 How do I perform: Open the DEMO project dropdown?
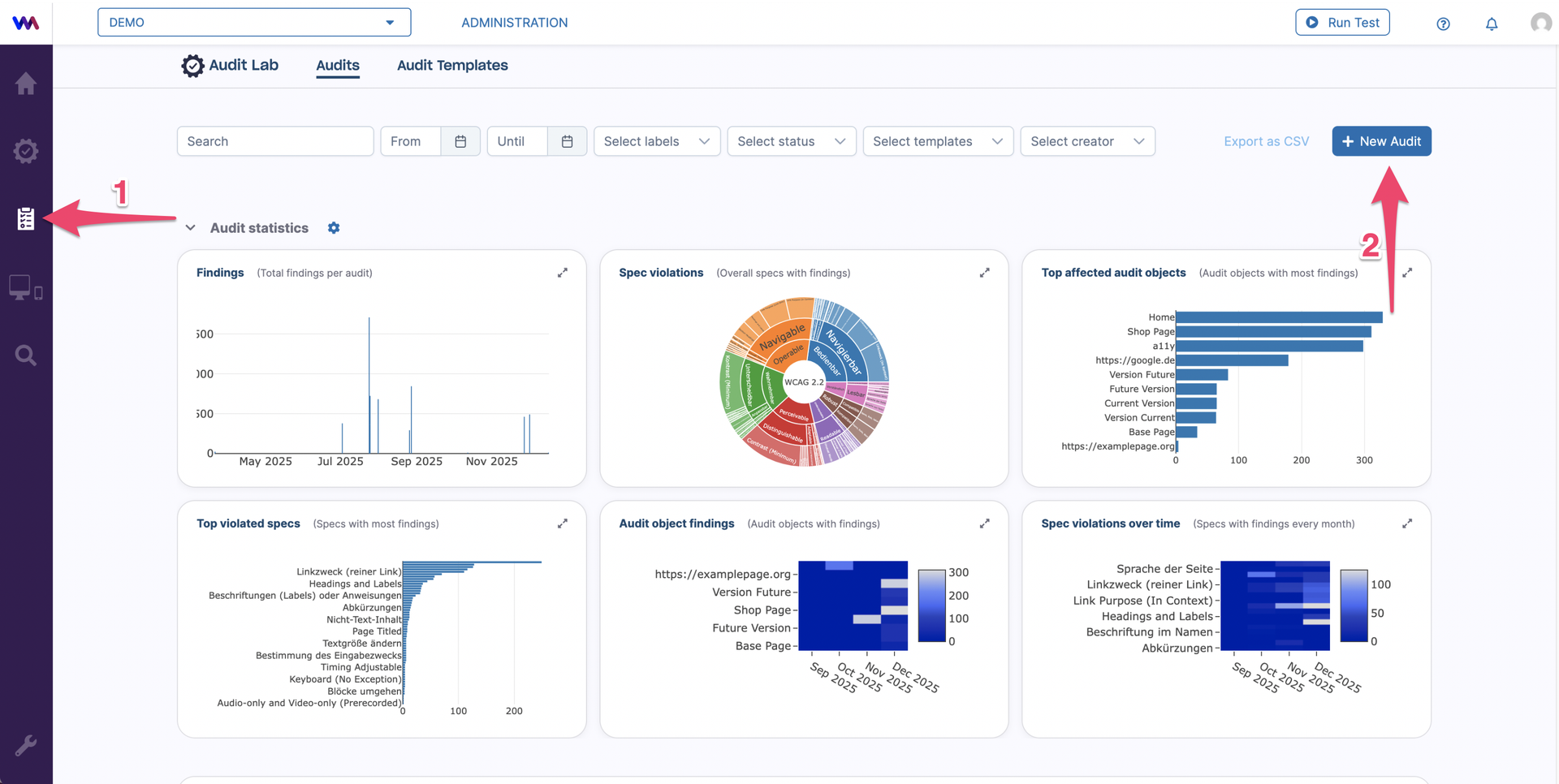(254, 22)
